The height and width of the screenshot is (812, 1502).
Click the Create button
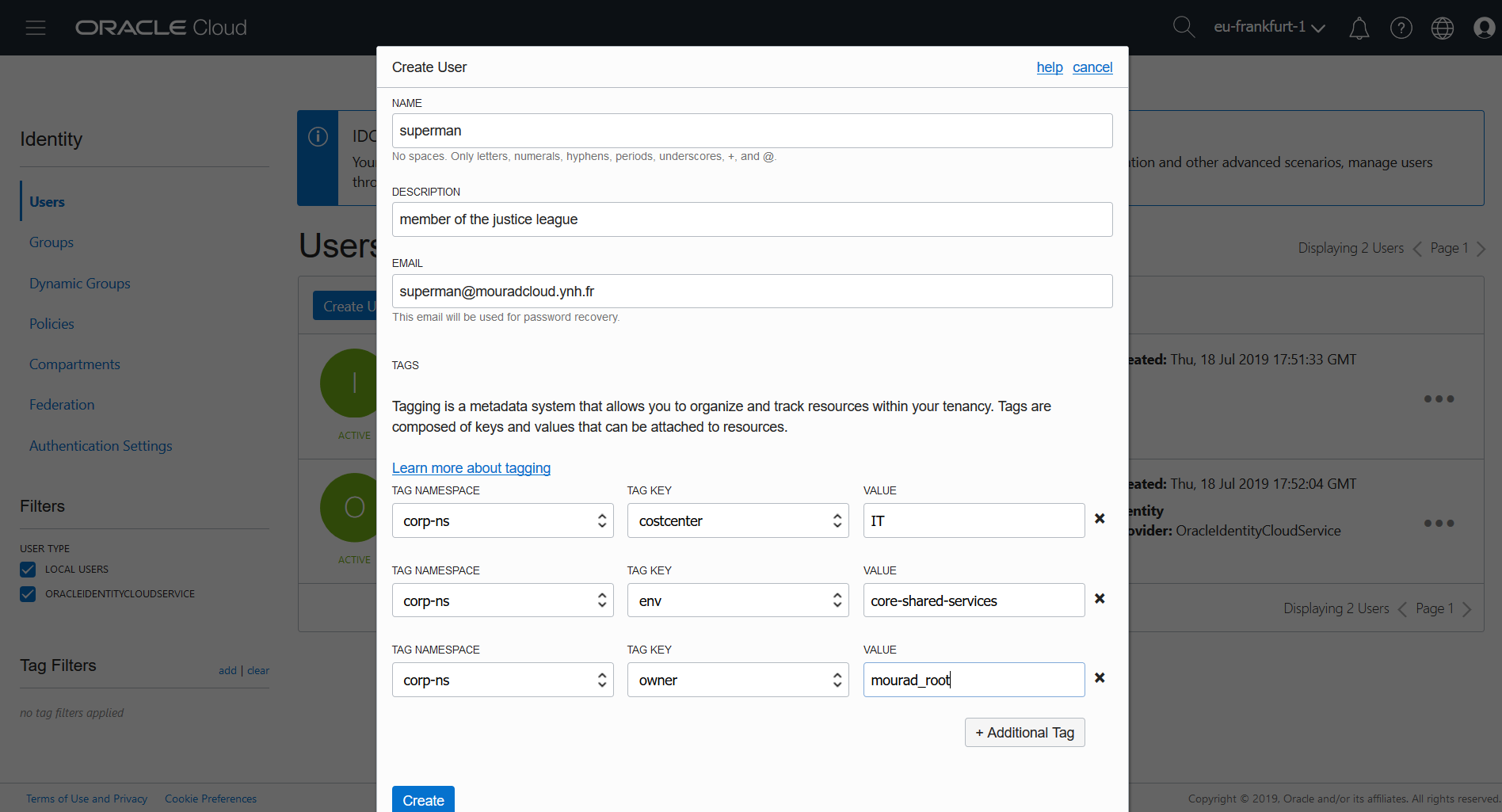click(423, 800)
